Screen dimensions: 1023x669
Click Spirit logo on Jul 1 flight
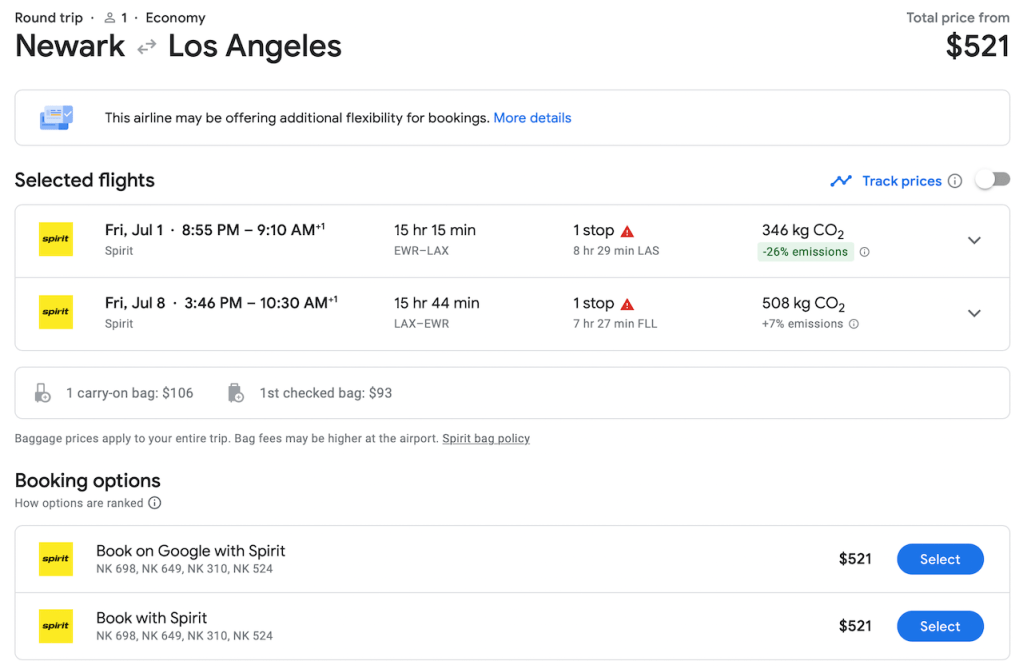coord(56,240)
